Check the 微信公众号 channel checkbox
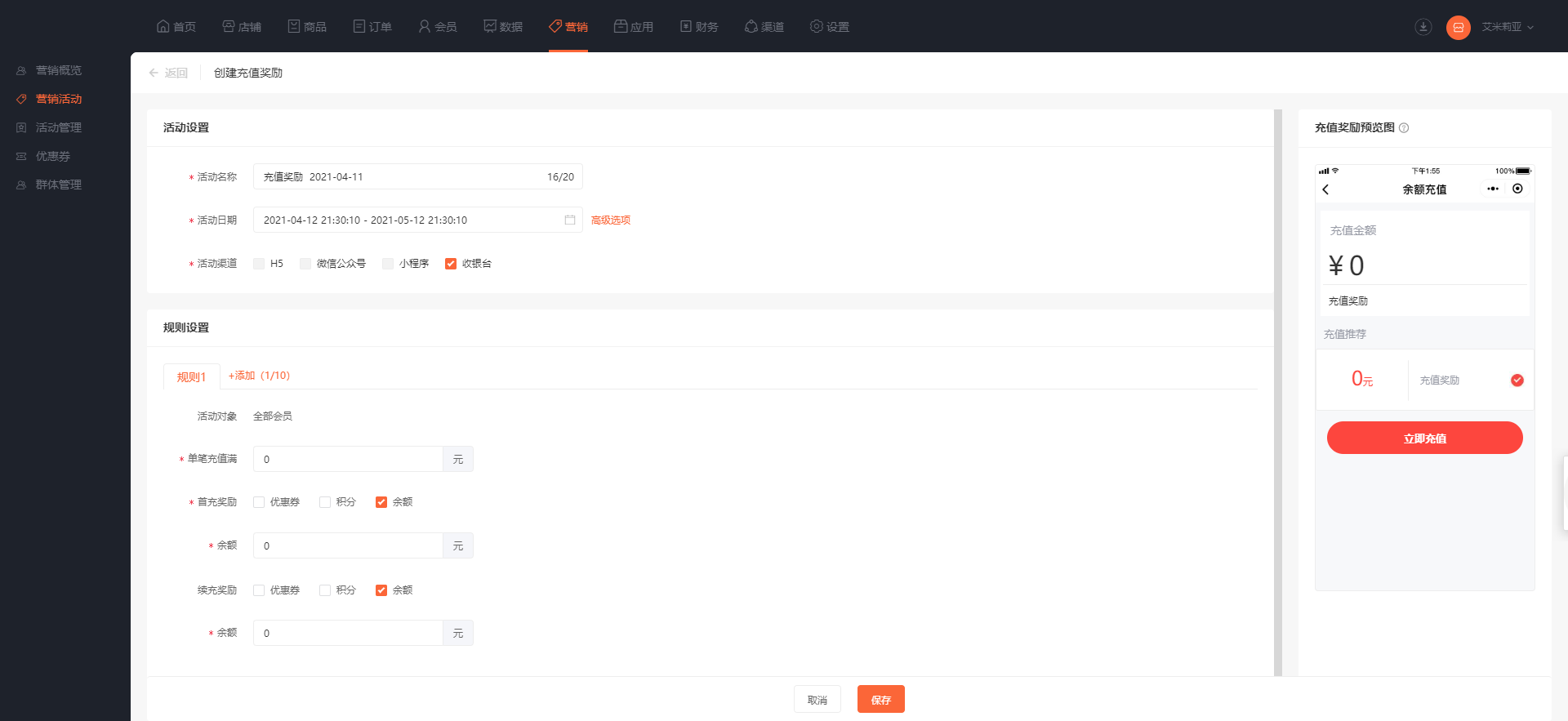Screen dimensions: 1568x721 [x=305, y=264]
